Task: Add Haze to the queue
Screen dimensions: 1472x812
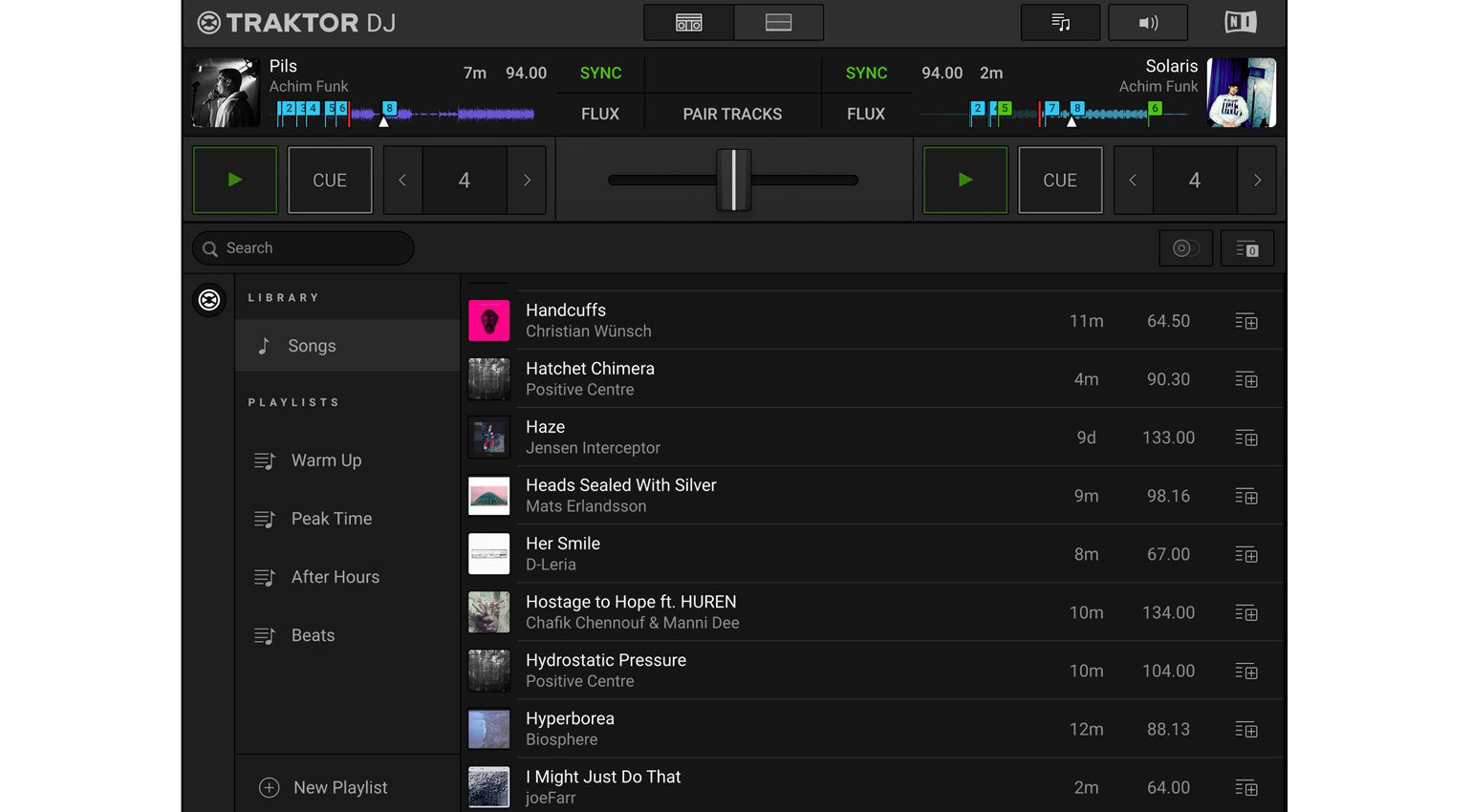Action: [x=1246, y=438]
